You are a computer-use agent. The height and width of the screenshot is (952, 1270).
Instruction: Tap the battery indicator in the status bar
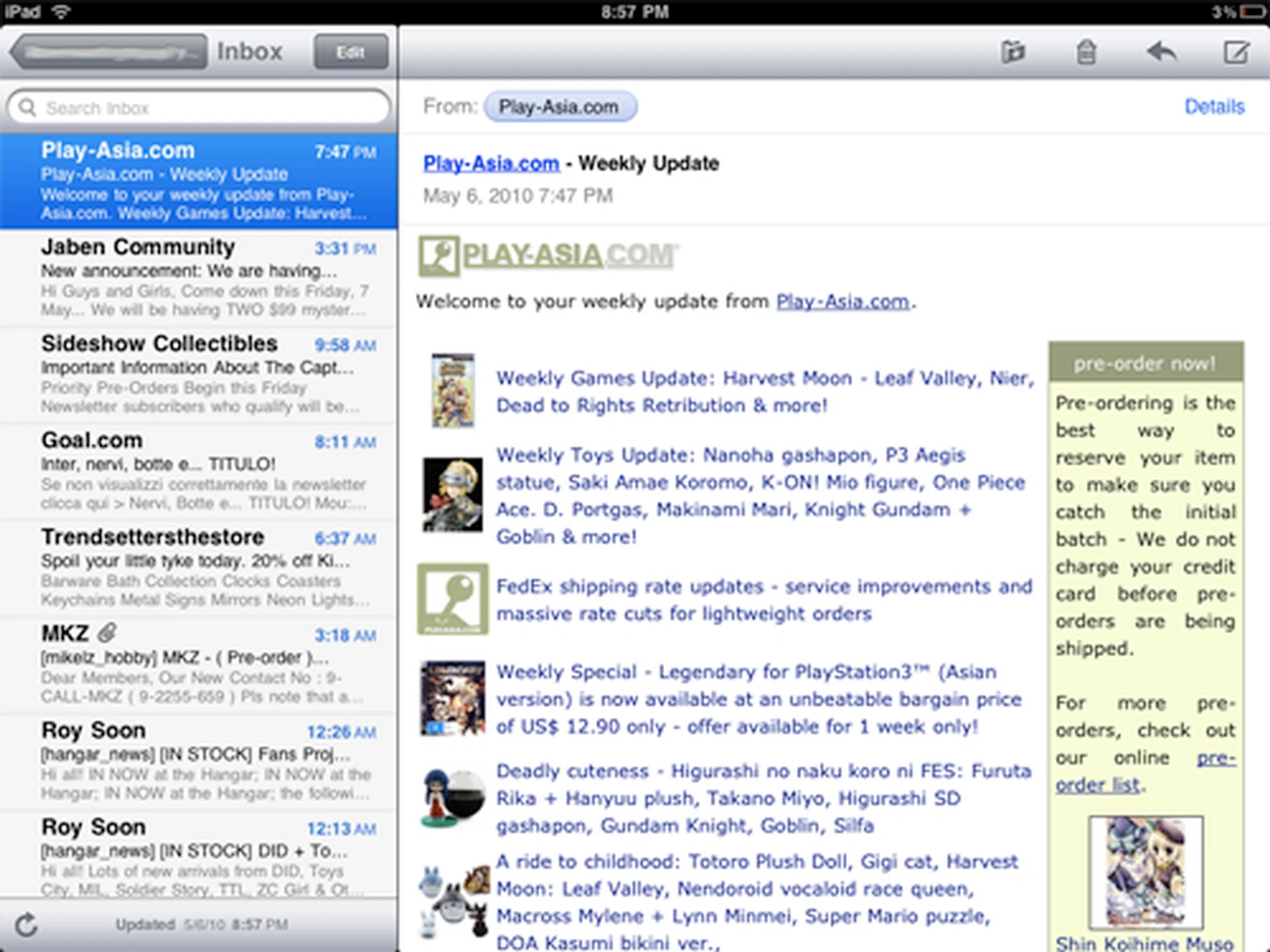pyautogui.click(x=1252, y=11)
